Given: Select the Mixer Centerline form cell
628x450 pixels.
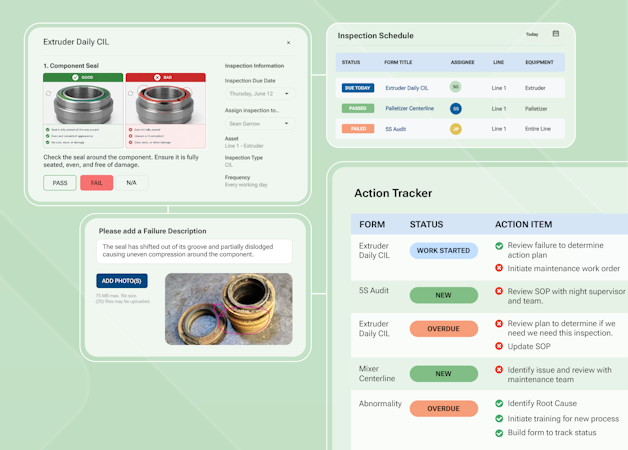Looking at the screenshot, I should [377, 374].
